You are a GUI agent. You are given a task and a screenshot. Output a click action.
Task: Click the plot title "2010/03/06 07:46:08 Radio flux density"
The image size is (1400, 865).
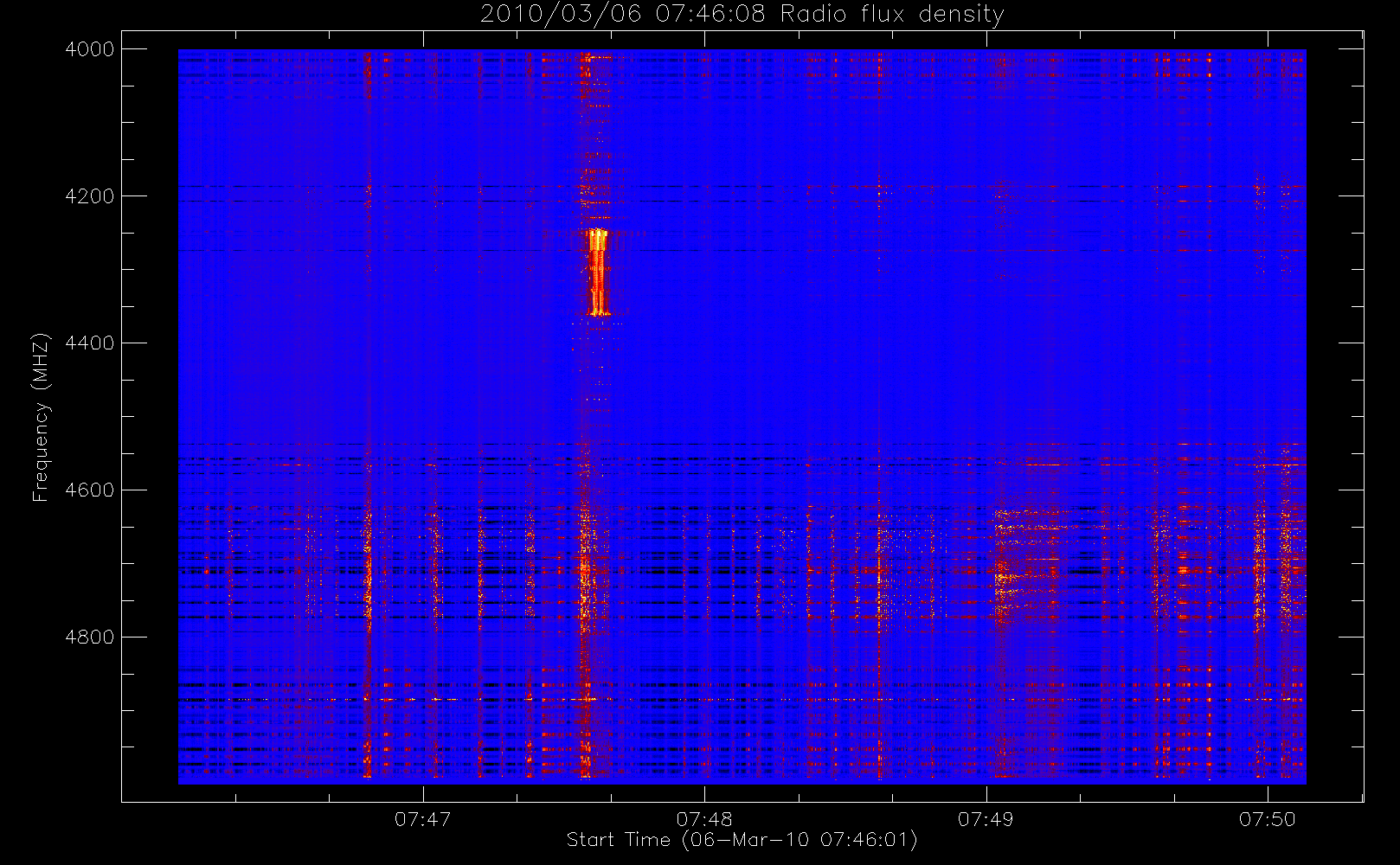click(x=742, y=15)
